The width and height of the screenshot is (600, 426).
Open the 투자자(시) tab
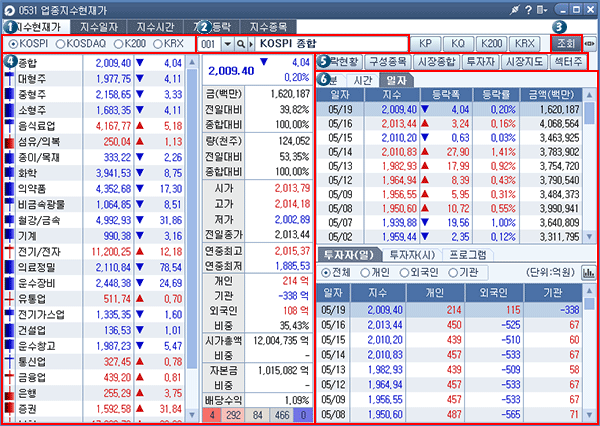coord(412,254)
